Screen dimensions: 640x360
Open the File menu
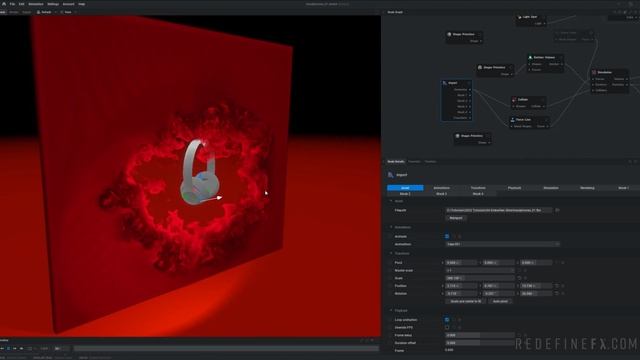[x=12, y=4]
